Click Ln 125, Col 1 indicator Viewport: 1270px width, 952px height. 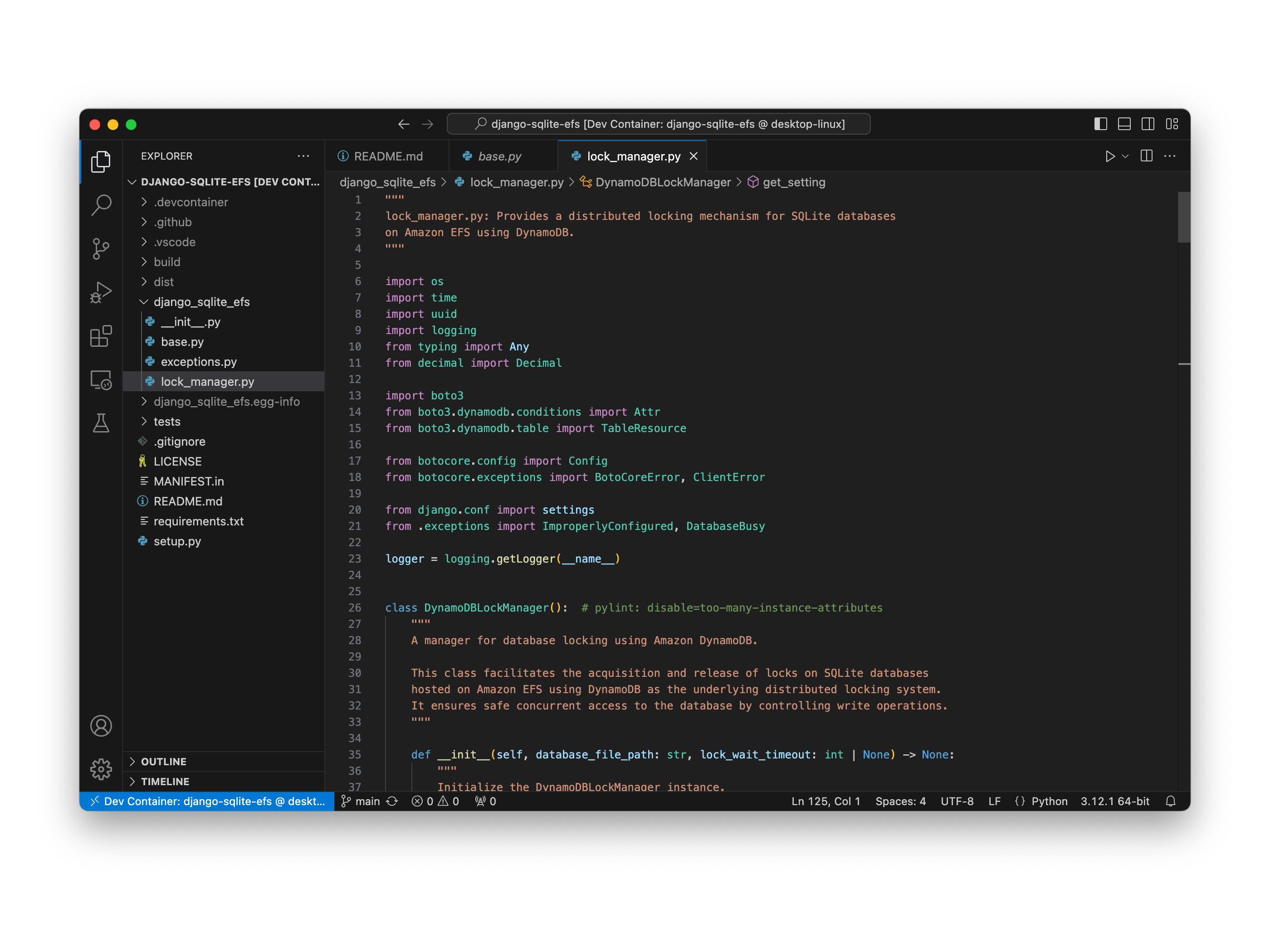pos(825,801)
